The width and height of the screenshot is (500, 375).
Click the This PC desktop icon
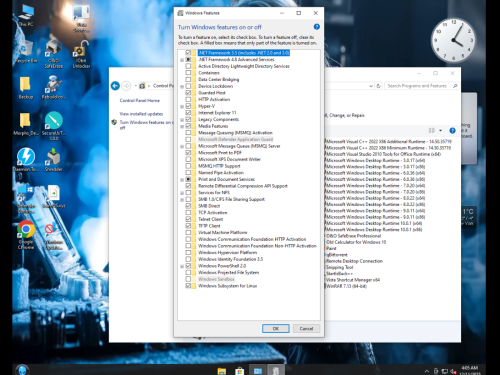(26, 16)
